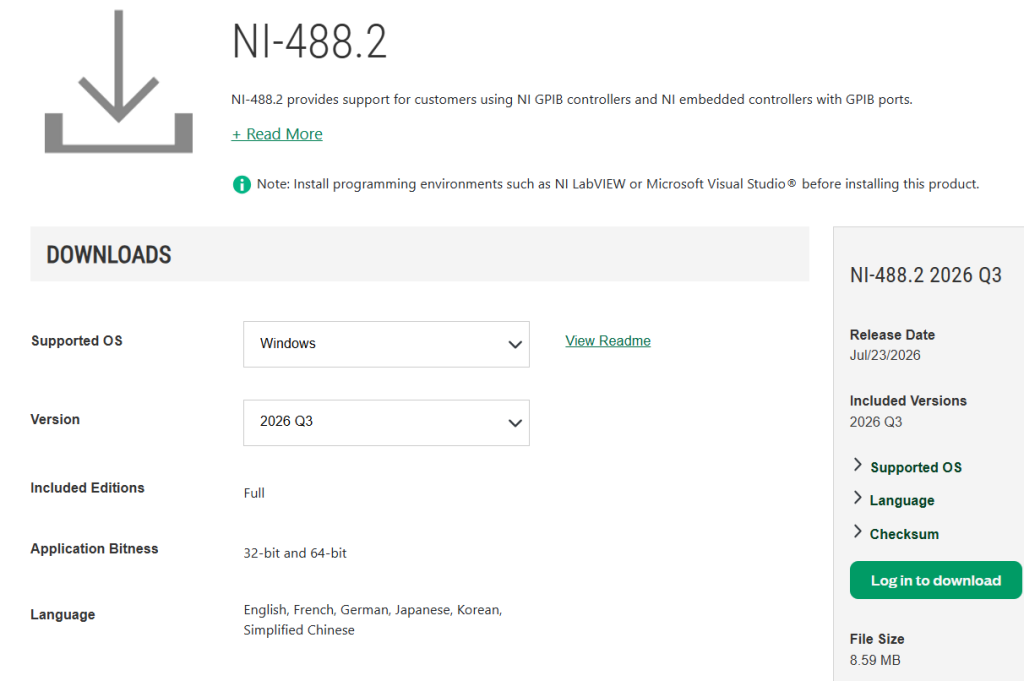Expand the Read More link
The width and height of the screenshot is (1024, 681).
point(277,134)
